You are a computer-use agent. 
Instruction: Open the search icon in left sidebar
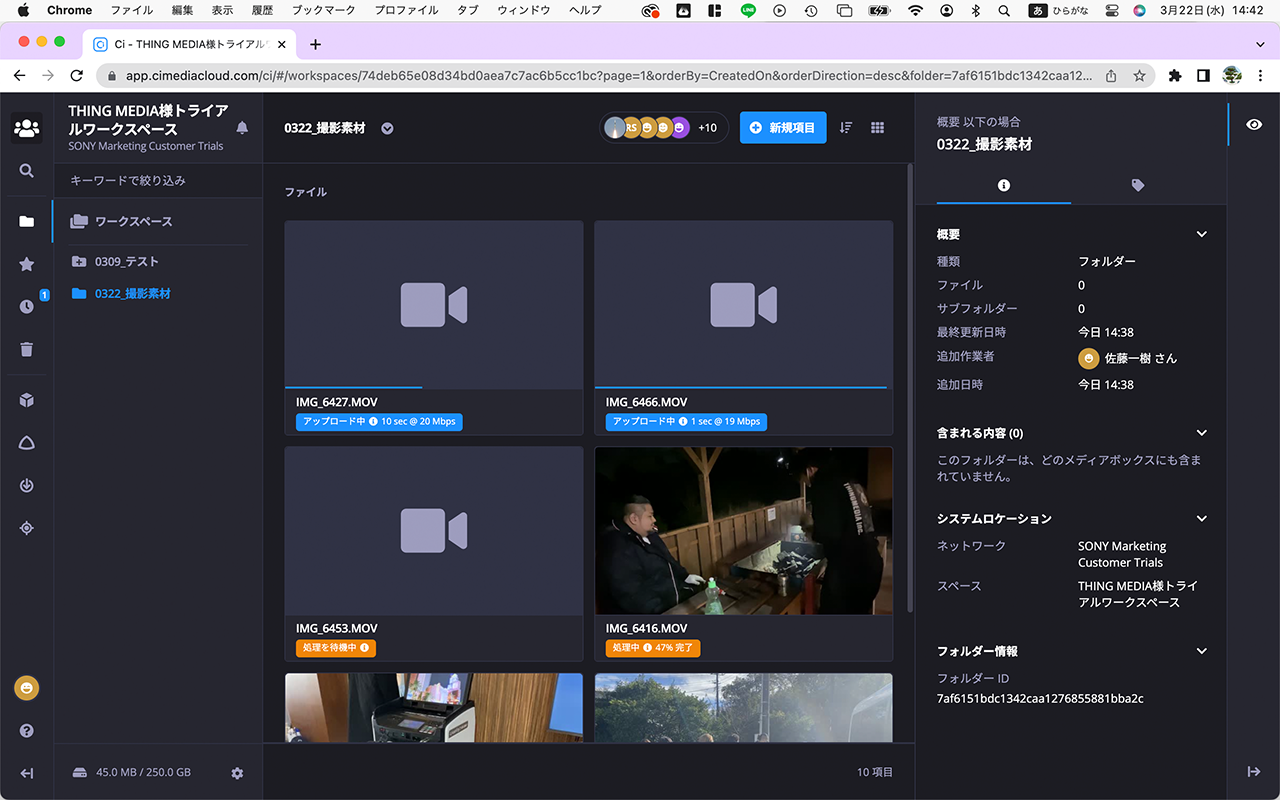point(27,171)
